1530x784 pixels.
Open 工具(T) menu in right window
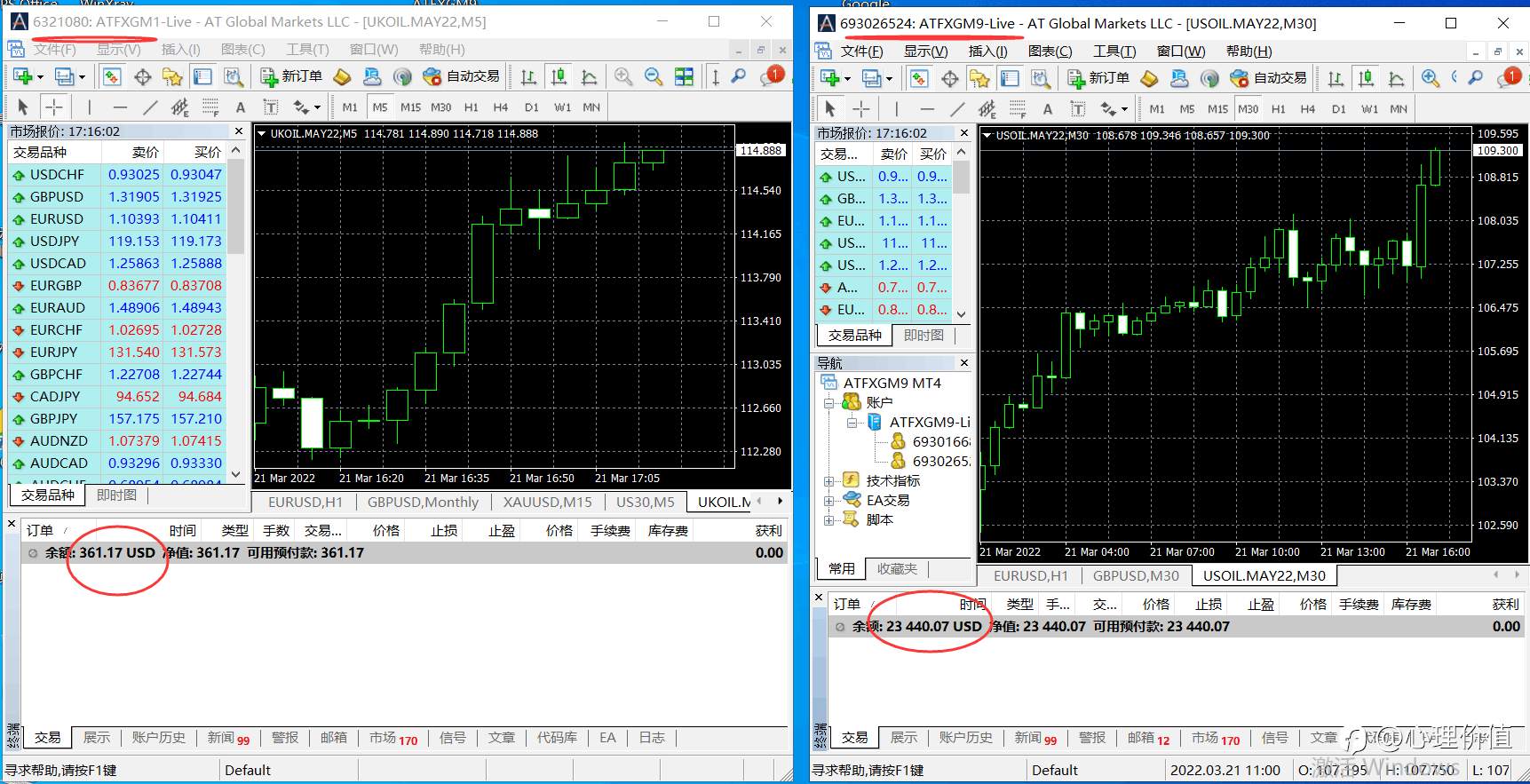coord(1114,51)
